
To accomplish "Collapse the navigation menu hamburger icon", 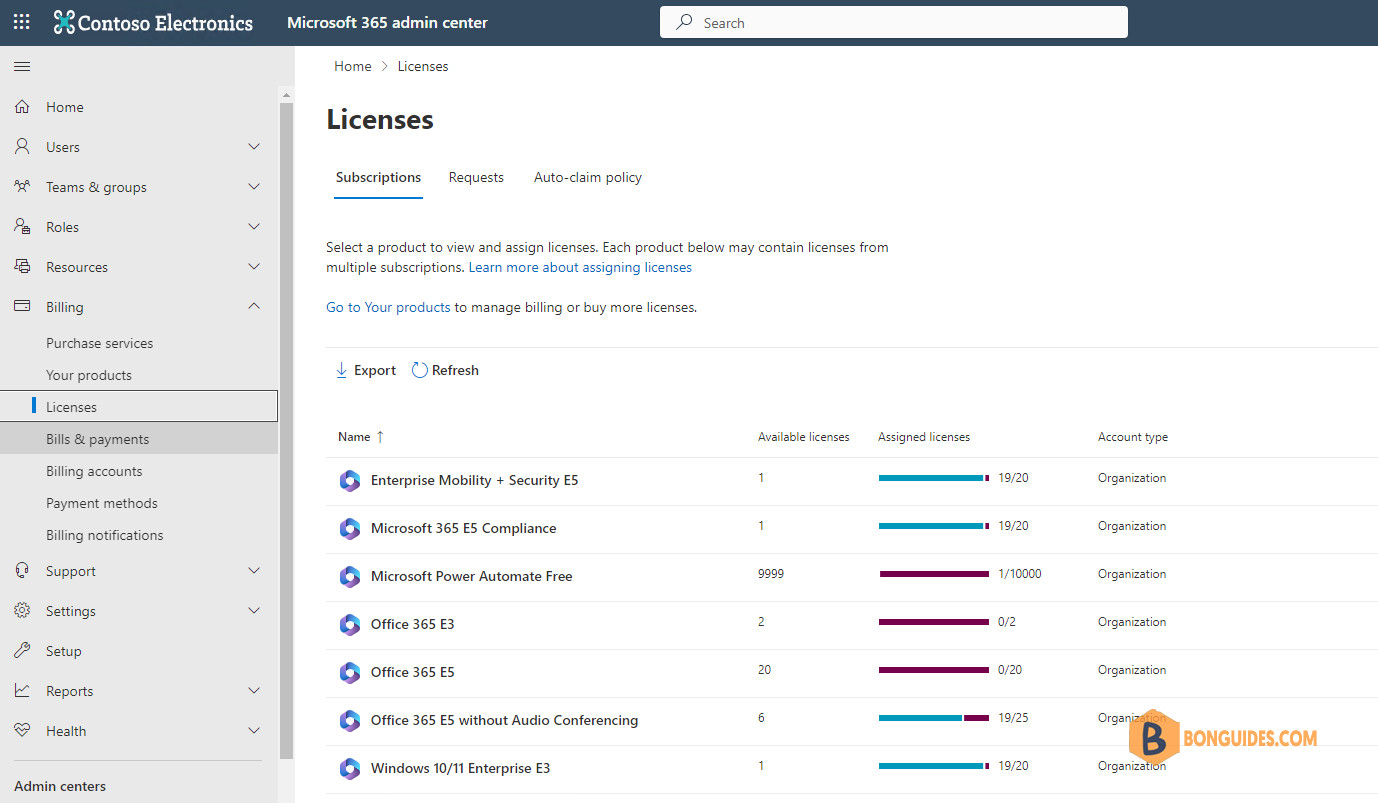I will 22,67.
